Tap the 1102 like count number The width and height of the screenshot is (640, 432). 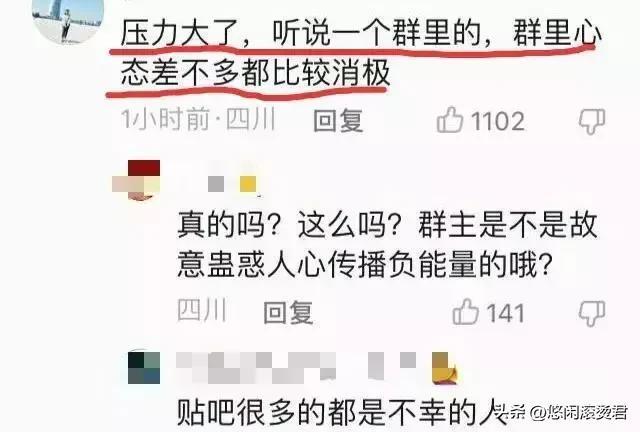(x=498, y=122)
